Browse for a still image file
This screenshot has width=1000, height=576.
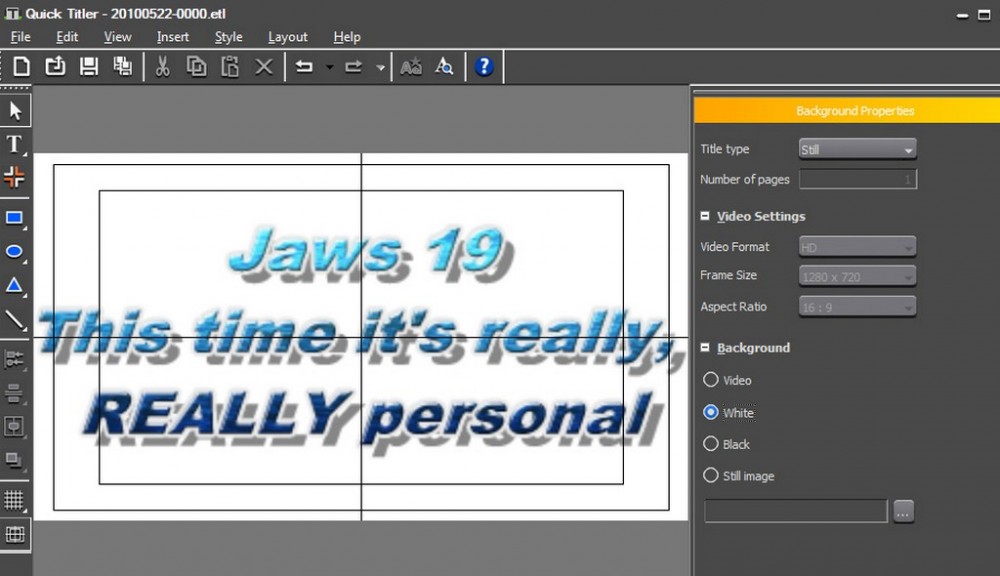(x=903, y=511)
